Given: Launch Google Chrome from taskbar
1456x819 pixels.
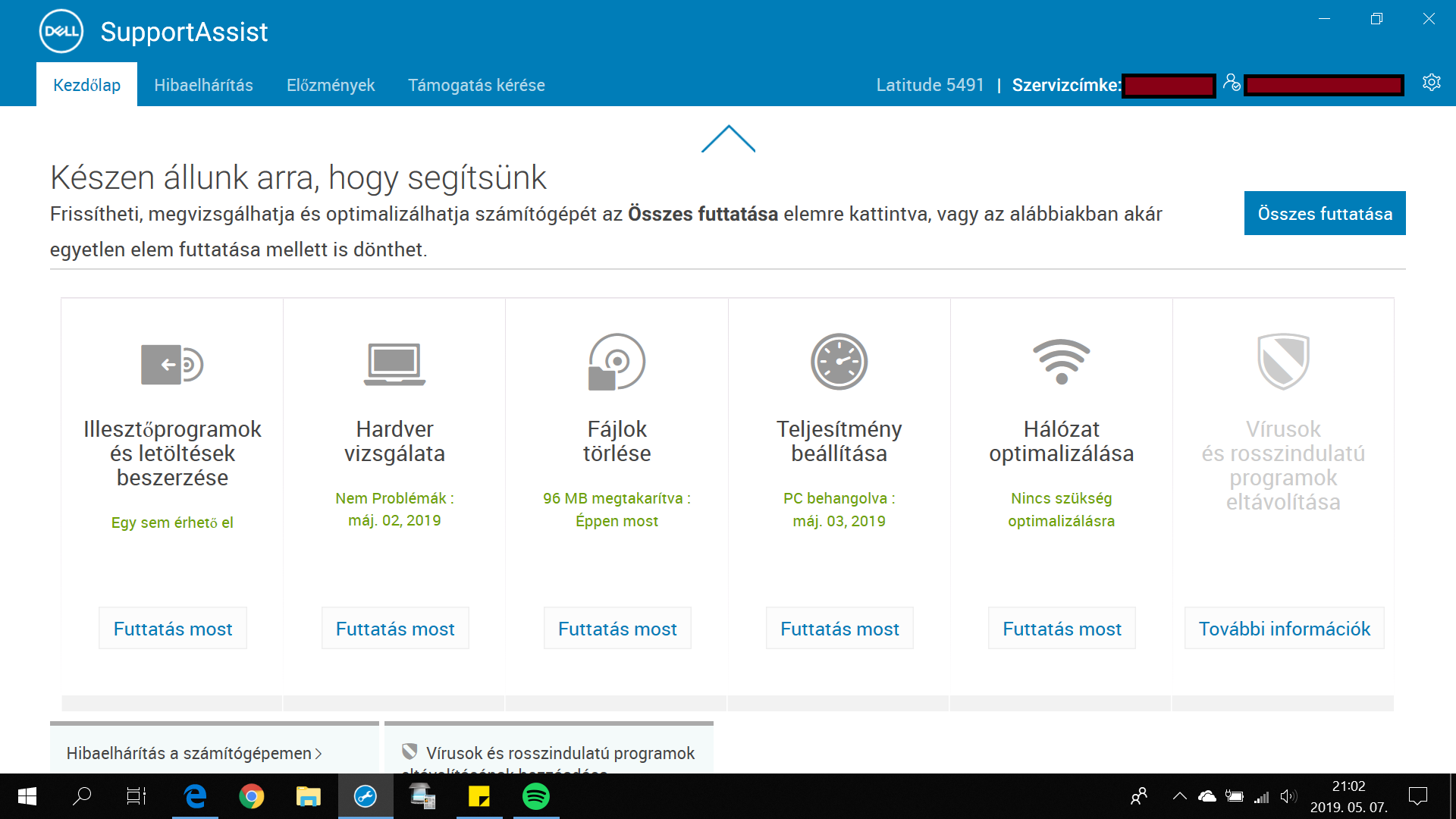Looking at the screenshot, I should click(x=252, y=796).
